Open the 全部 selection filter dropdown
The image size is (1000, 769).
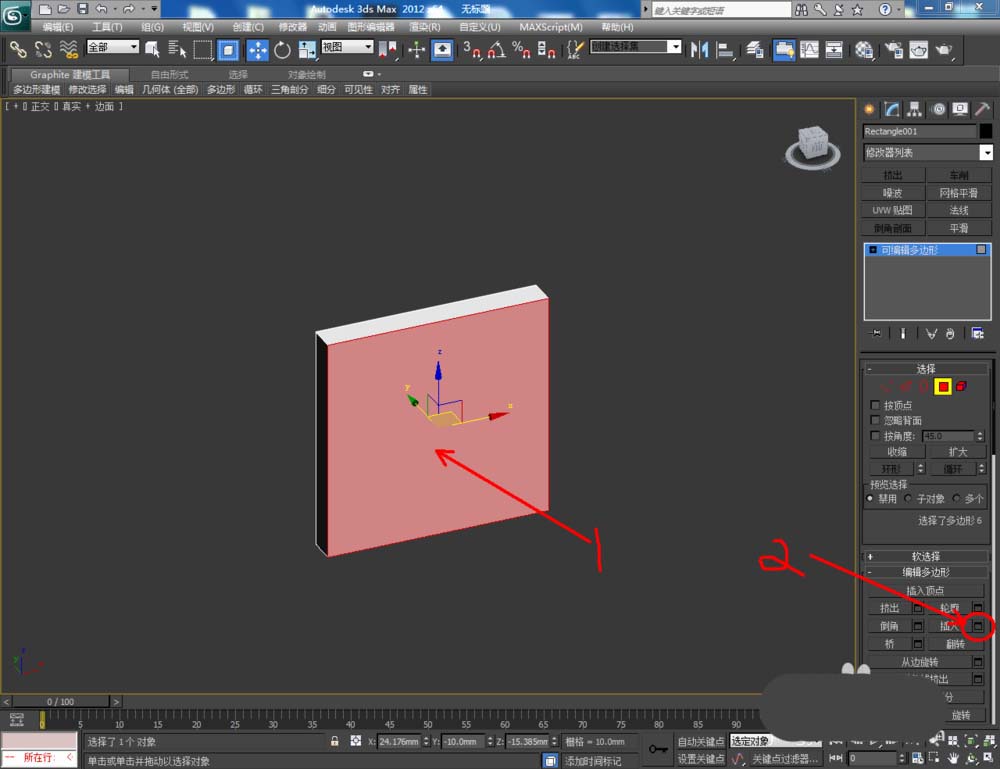pyautogui.click(x=113, y=47)
